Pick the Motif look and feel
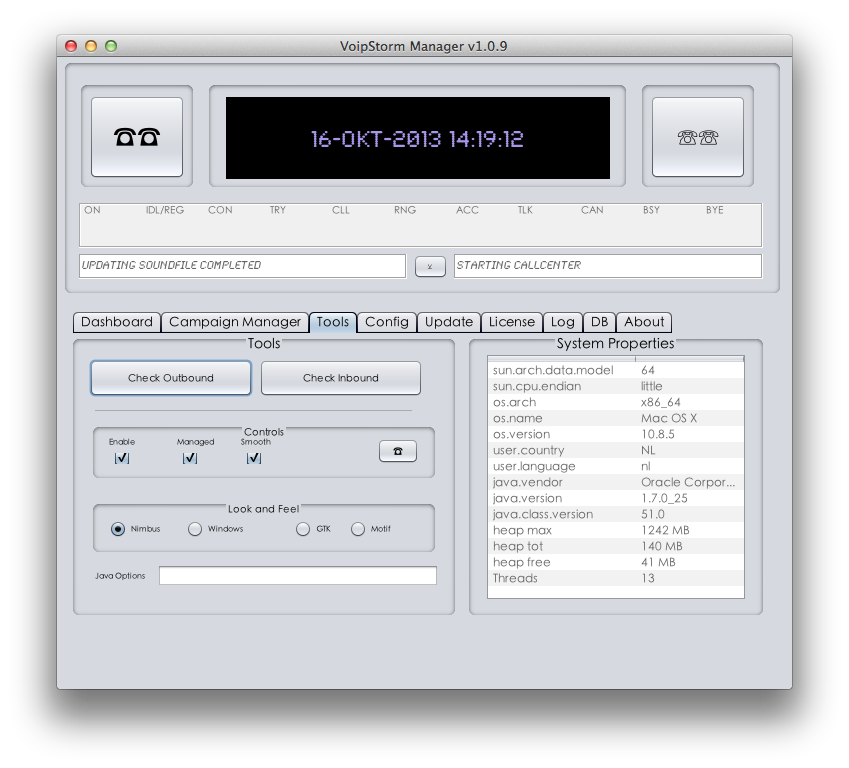The width and height of the screenshot is (849, 768). pos(358,529)
